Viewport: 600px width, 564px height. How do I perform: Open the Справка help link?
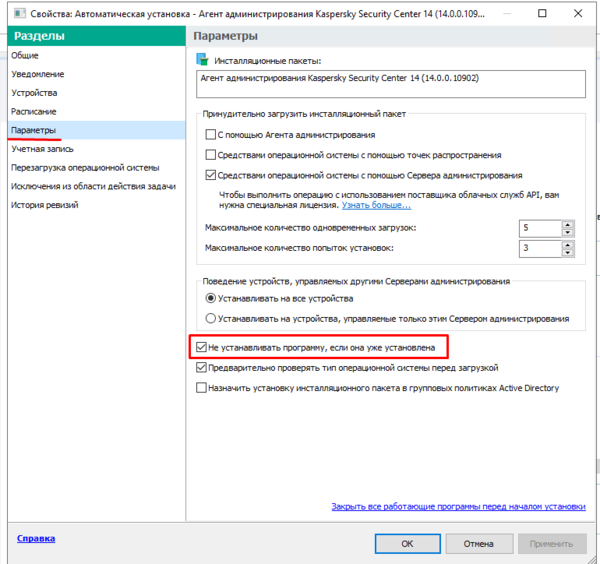36,538
